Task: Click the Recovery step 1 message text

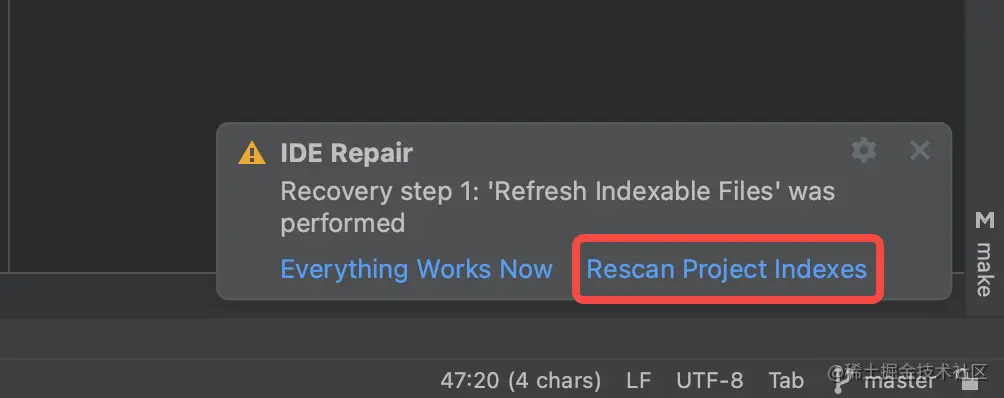Action: click(x=557, y=207)
